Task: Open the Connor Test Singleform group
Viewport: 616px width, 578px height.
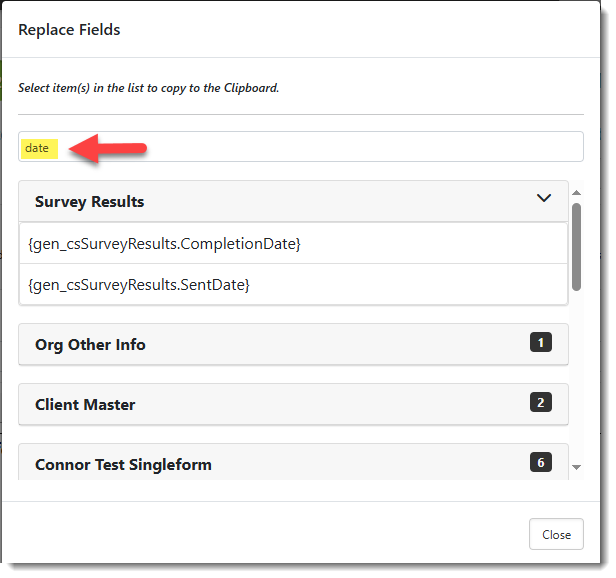Action: click(123, 464)
